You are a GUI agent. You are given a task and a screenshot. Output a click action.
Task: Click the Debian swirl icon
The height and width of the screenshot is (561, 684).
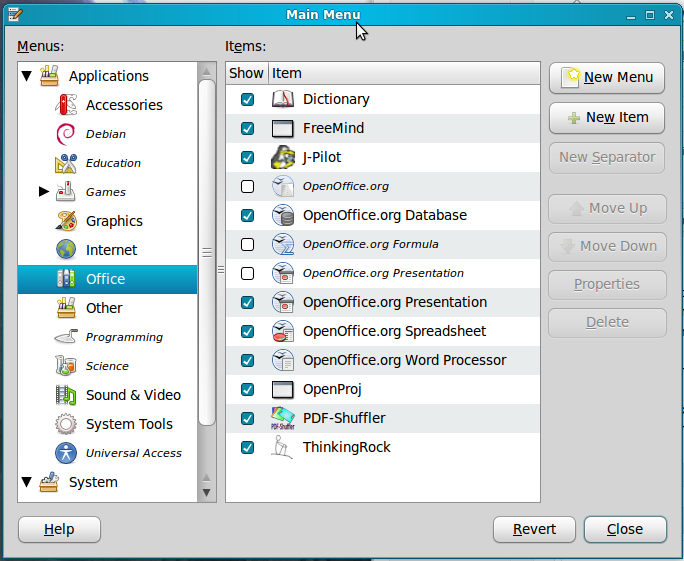pos(66,134)
